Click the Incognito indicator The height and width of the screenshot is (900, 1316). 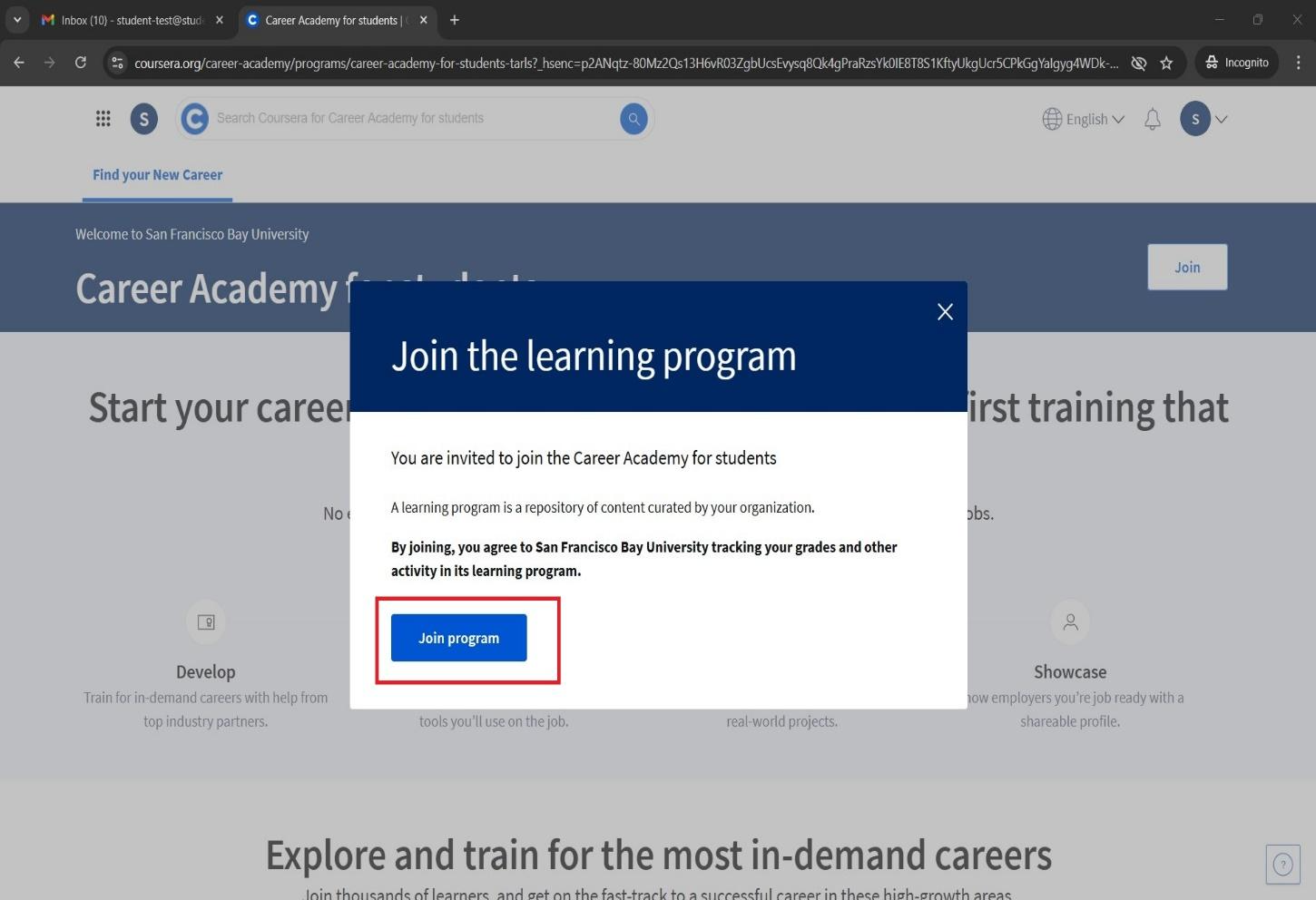tap(1237, 63)
